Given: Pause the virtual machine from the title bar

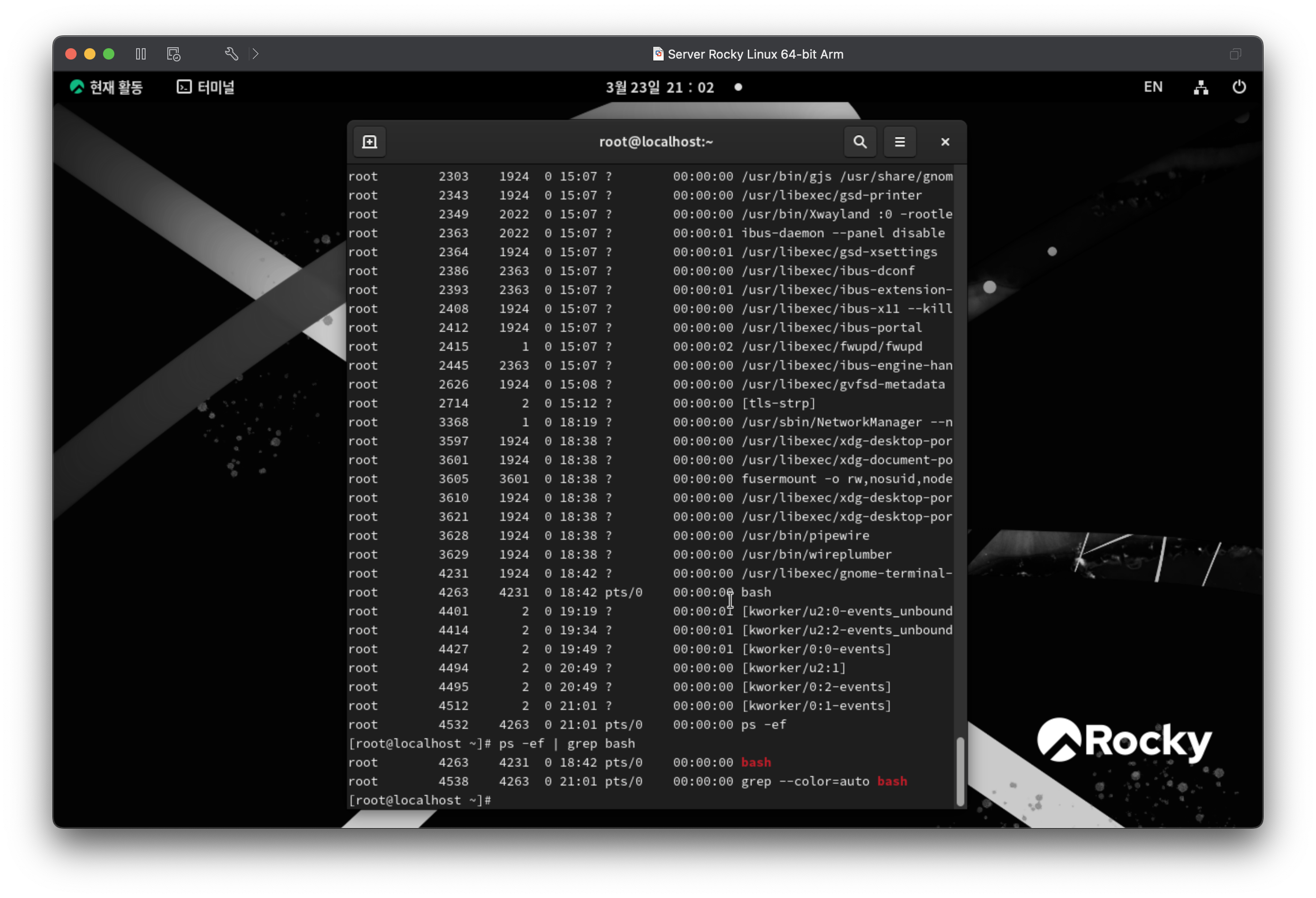Looking at the screenshot, I should (141, 54).
